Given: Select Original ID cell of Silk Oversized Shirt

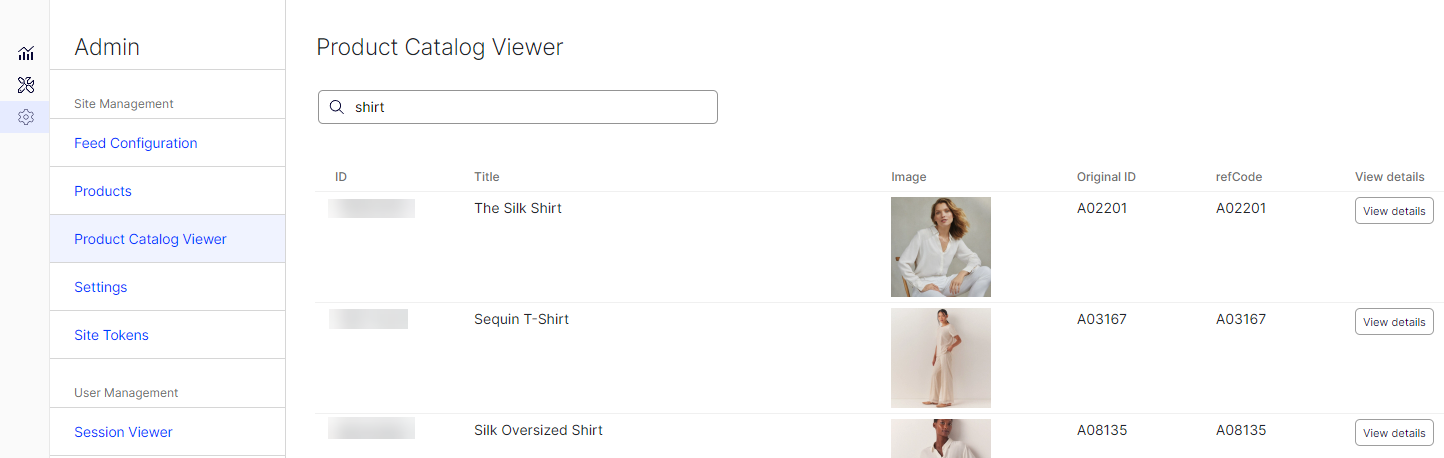Looking at the screenshot, I should coord(1102,430).
